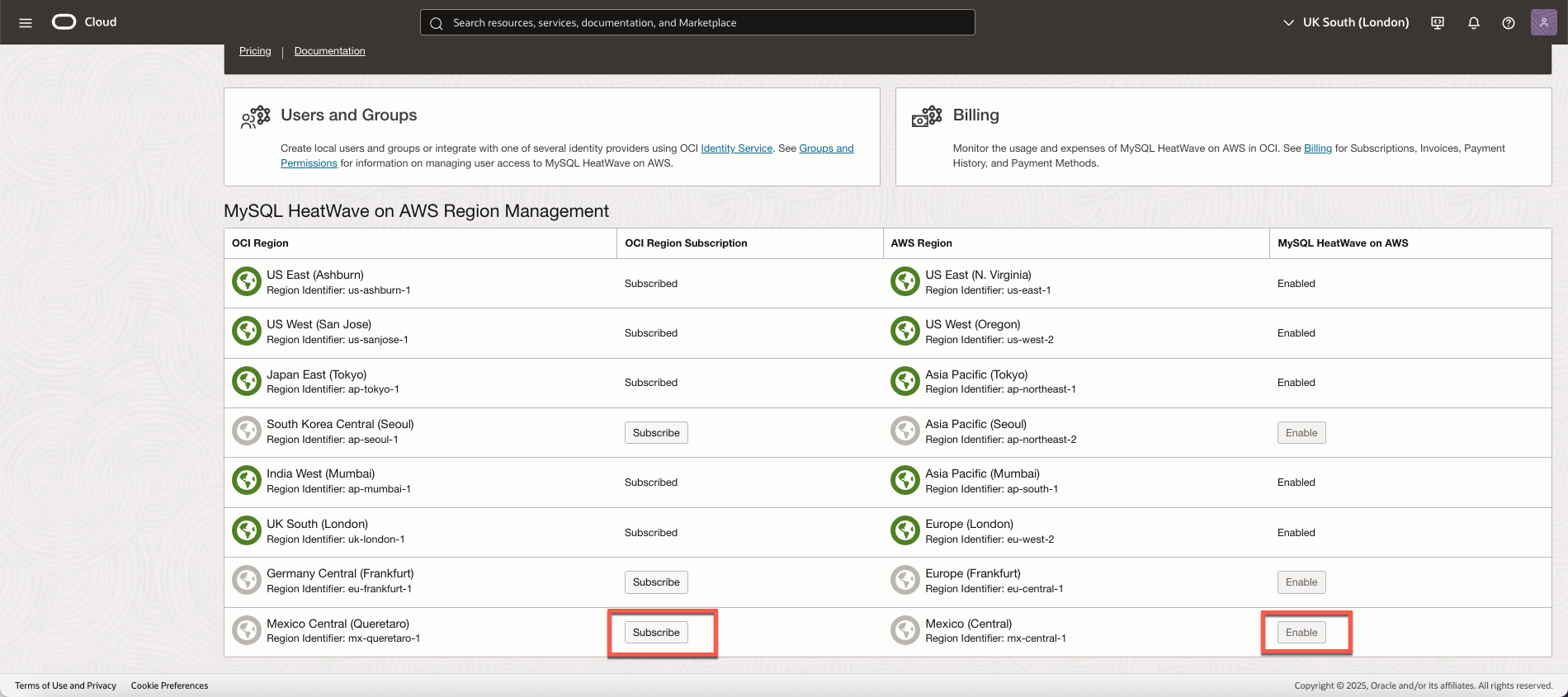The height and width of the screenshot is (697, 1568).
Task: Open Cookie Preferences in the footer
Action: [169, 685]
